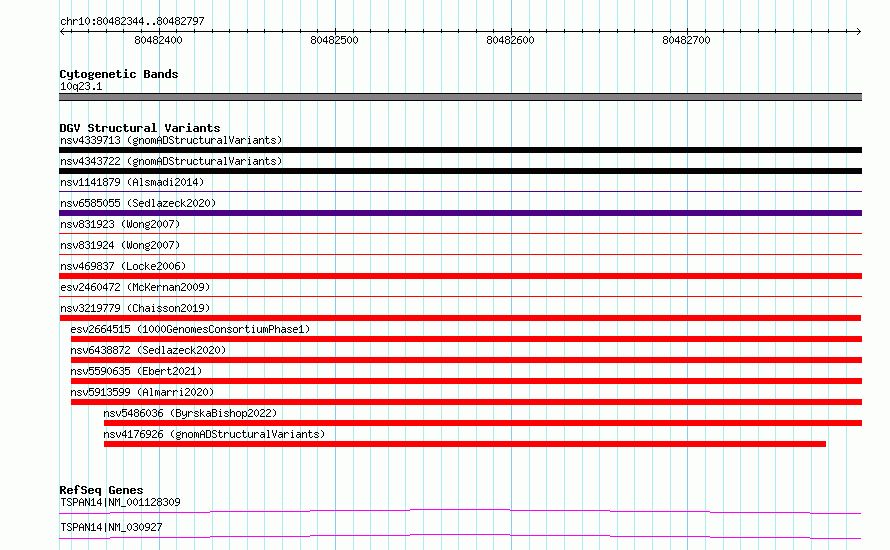Click the purple bar of nsv6585055
Image resolution: width=890 pixels, height=550 pixels.
460,213
